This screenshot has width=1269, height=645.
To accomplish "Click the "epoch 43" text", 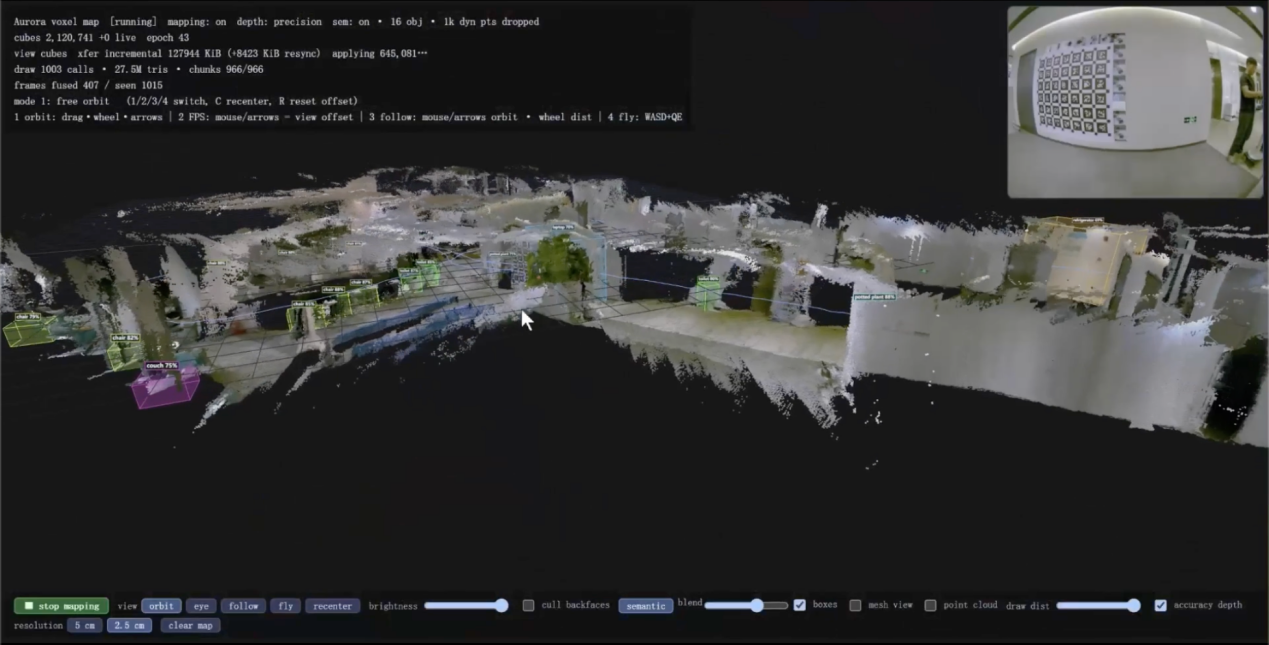I will point(168,38).
